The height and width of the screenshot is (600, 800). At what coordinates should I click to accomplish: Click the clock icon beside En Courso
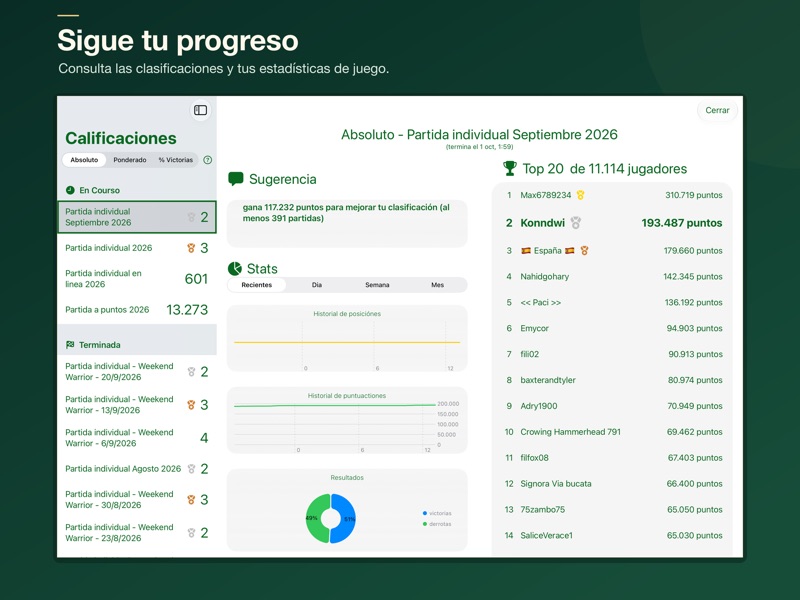coord(70,190)
